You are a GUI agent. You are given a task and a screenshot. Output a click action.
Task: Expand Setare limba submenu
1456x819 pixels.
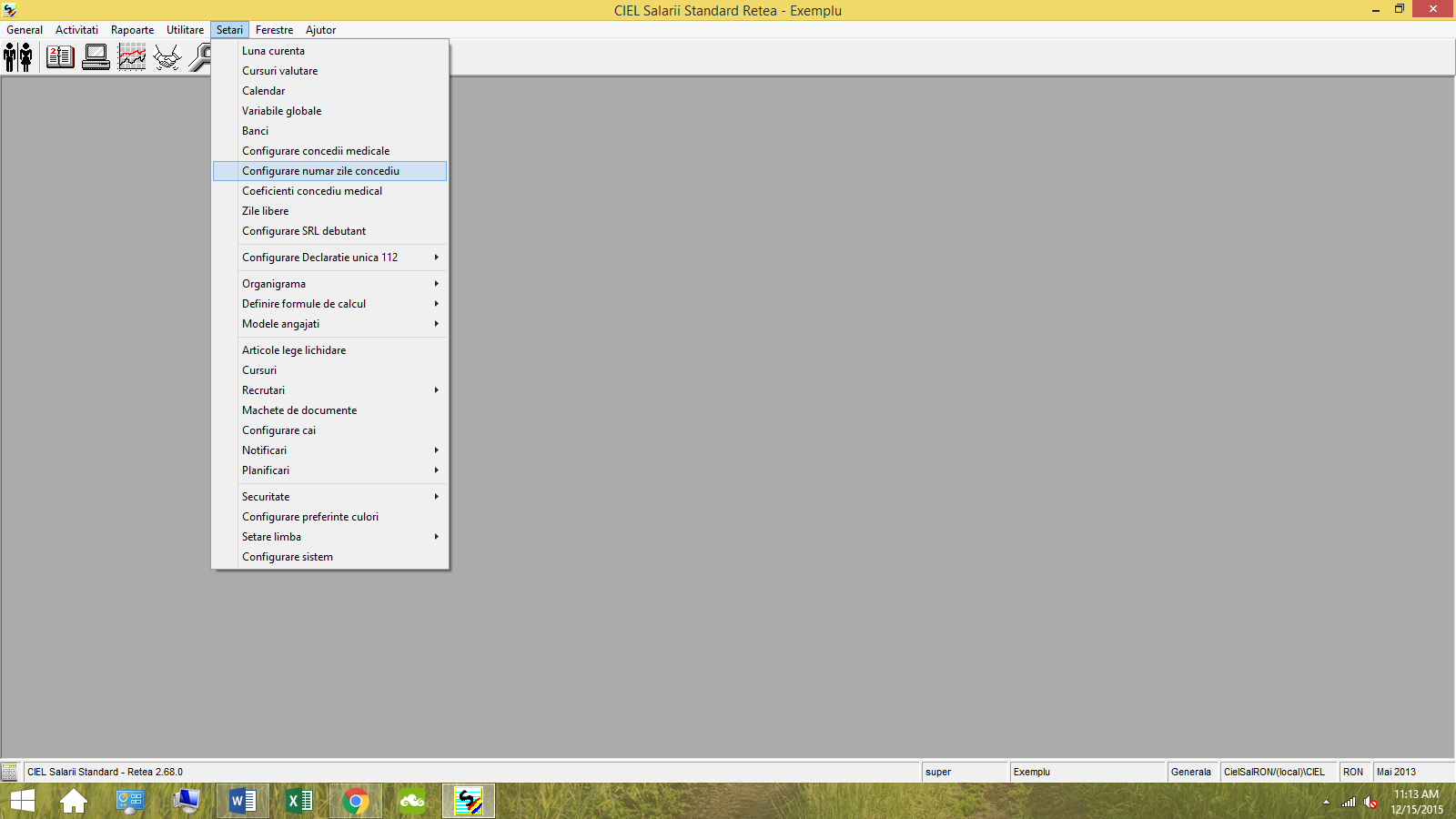coord(329,537)
